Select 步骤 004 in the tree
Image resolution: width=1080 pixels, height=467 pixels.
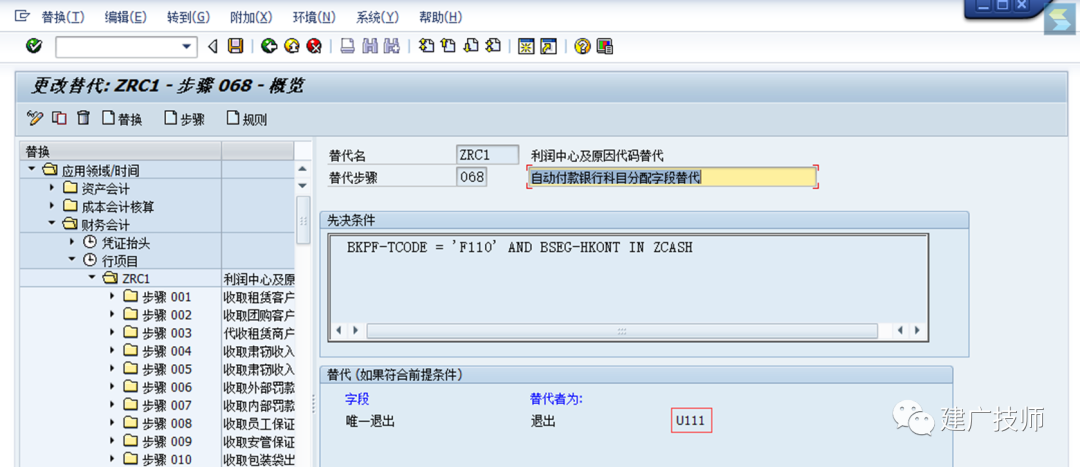167,351
